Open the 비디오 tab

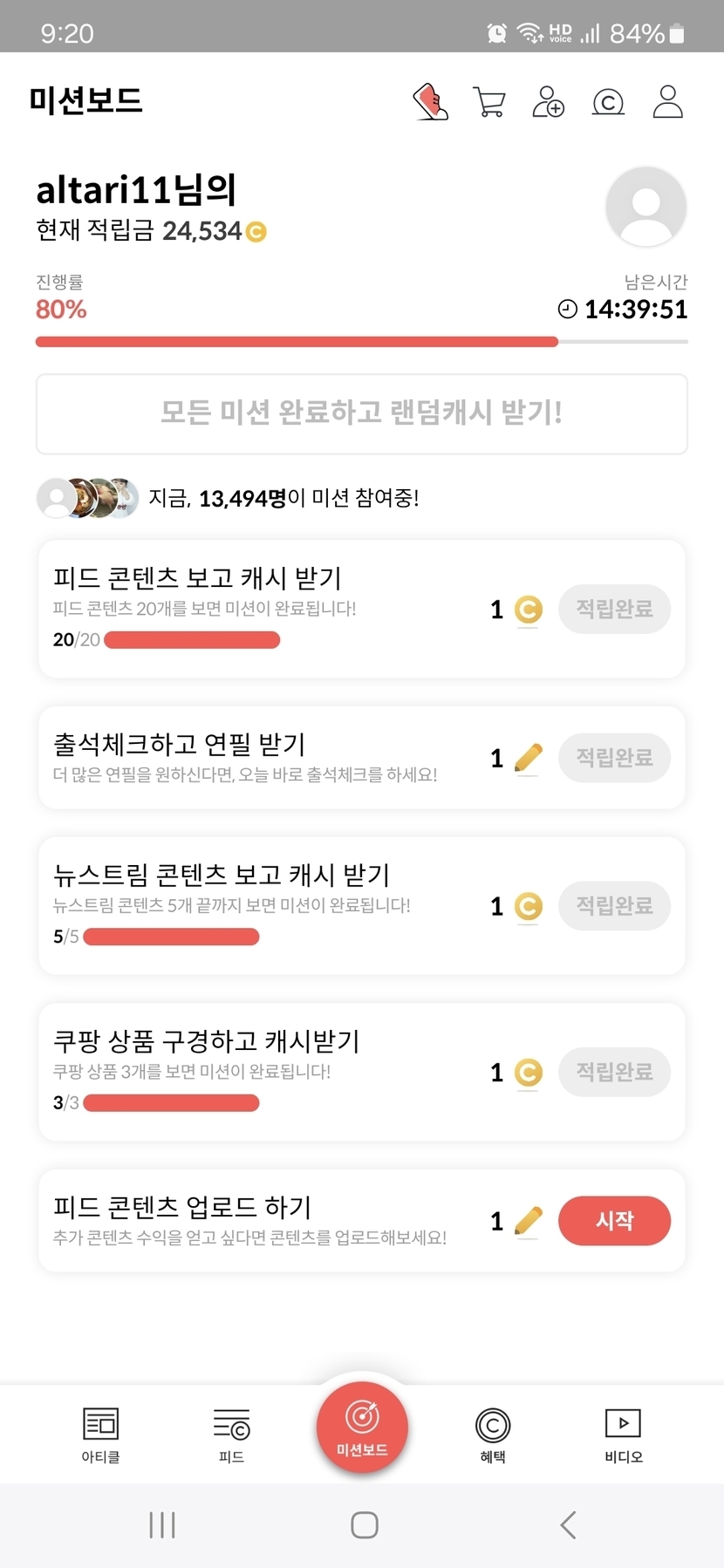pyautogui.click(x=623, y=1435)
